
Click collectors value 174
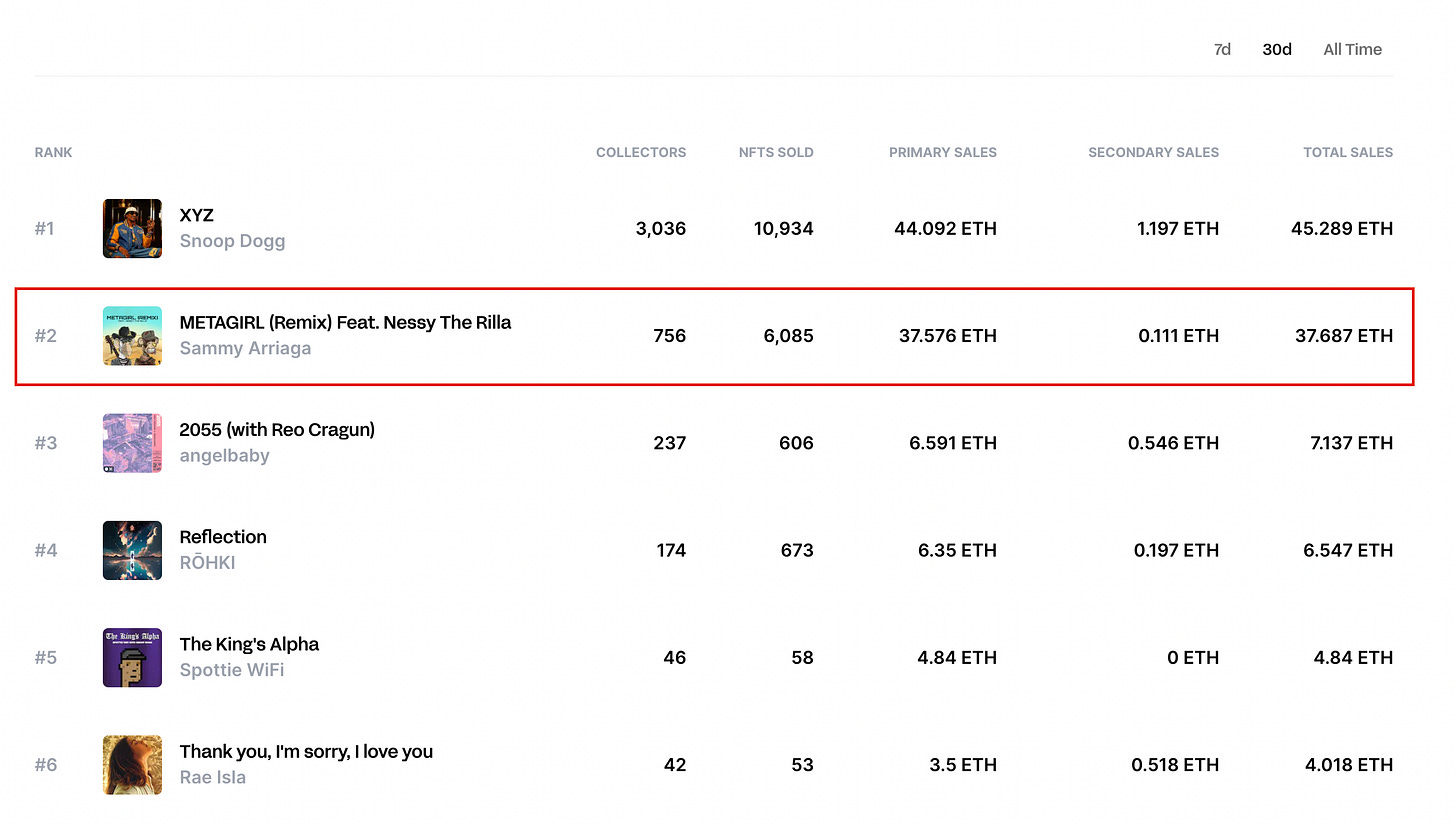[671, 550]
